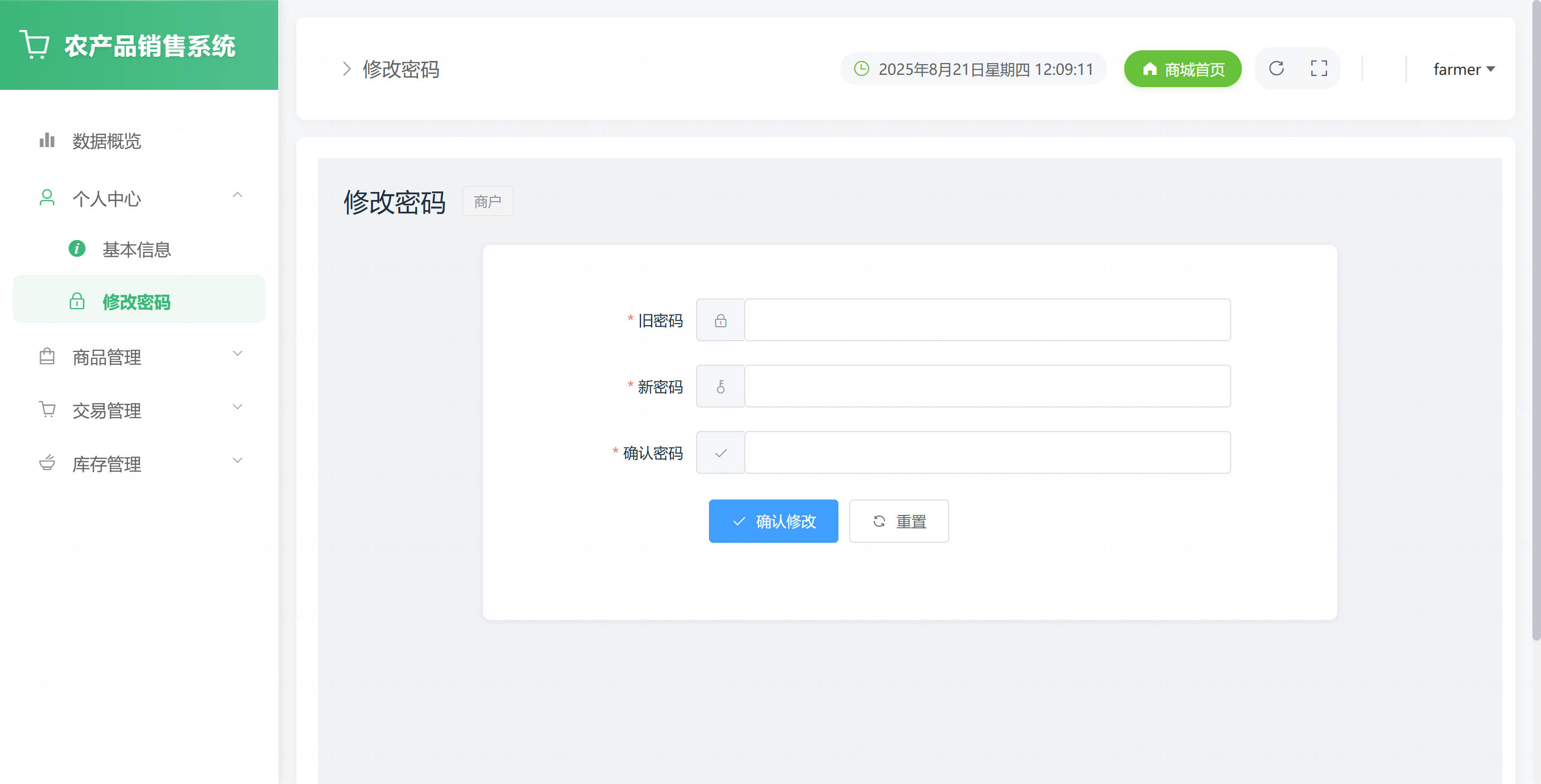Open the 基本信息 submenu item
This screenshot has width=1541, height=784.
tap(139, 249)
